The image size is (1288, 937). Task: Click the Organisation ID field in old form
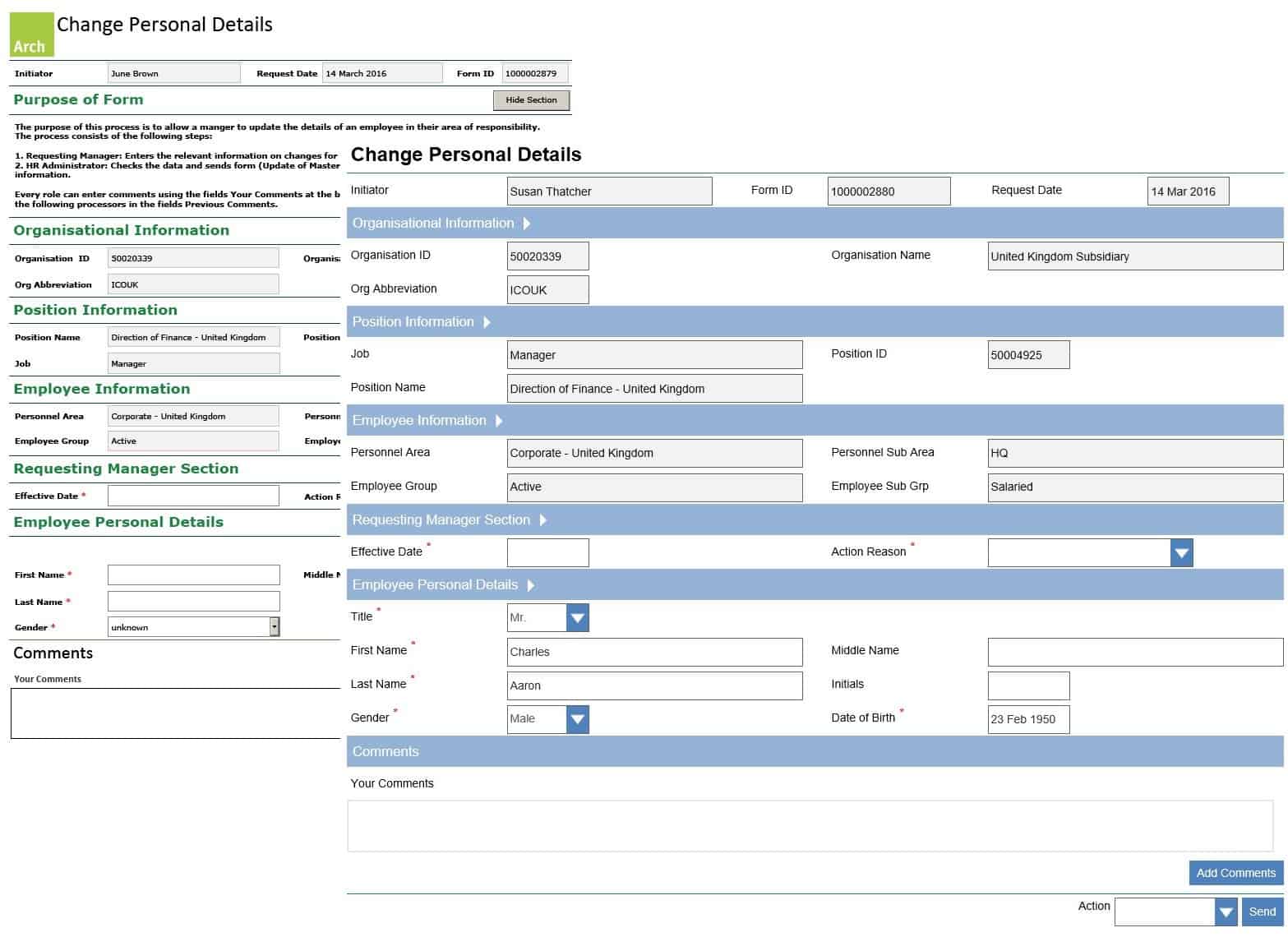point(193,258)
